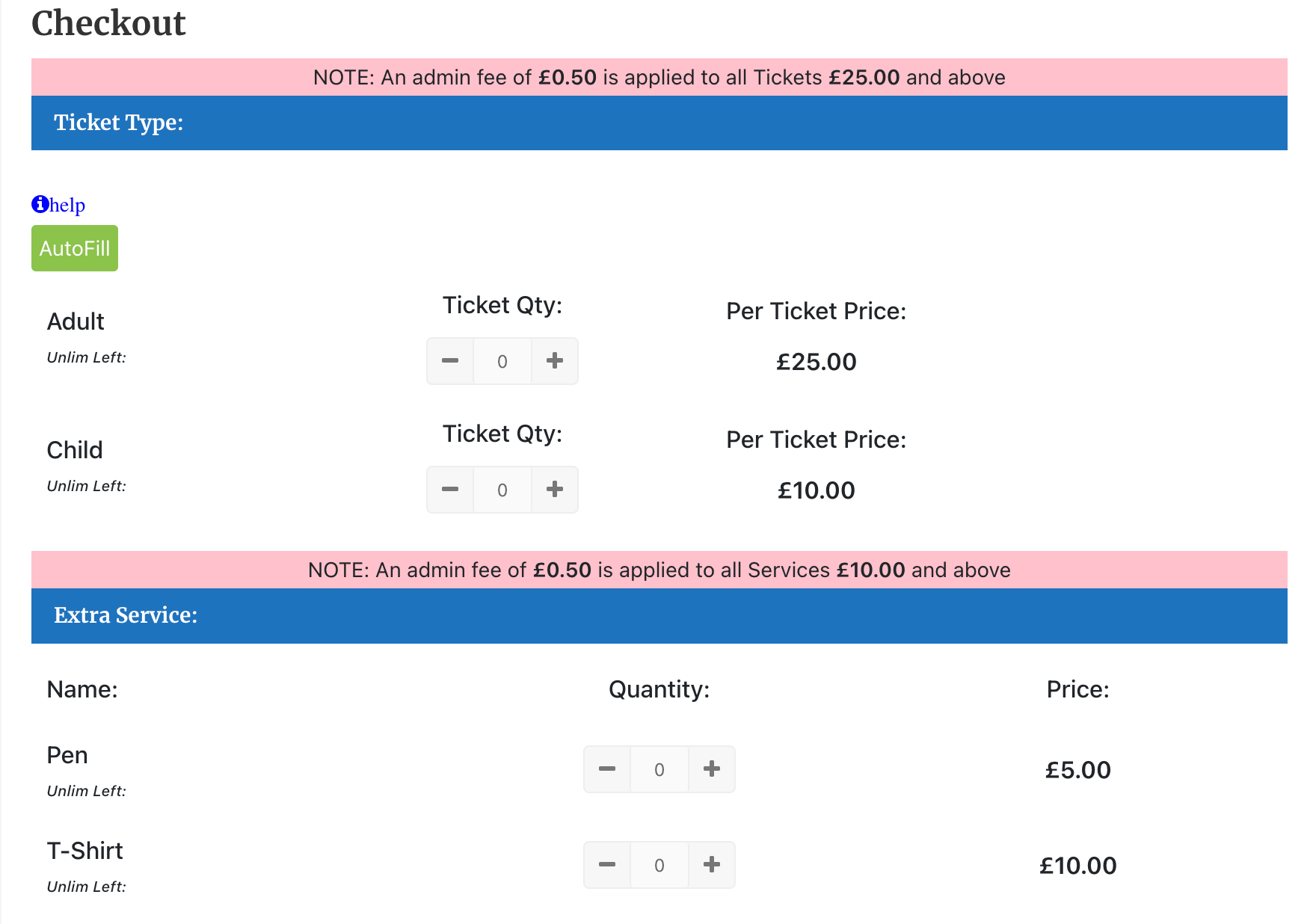
Task: Open the help link
Action: pyautogui.click(x=67, y=206)
